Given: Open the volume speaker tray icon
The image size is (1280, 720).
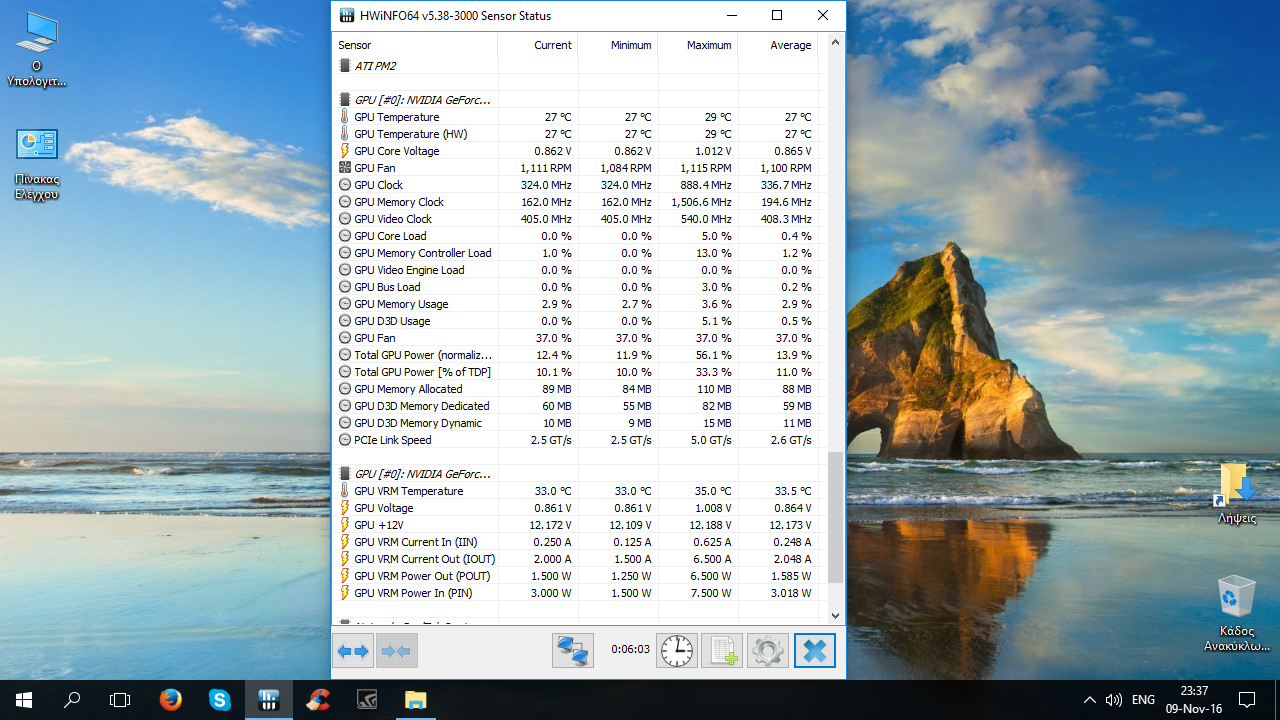Looking at the screenshot, I should (x=1114, y=700).
